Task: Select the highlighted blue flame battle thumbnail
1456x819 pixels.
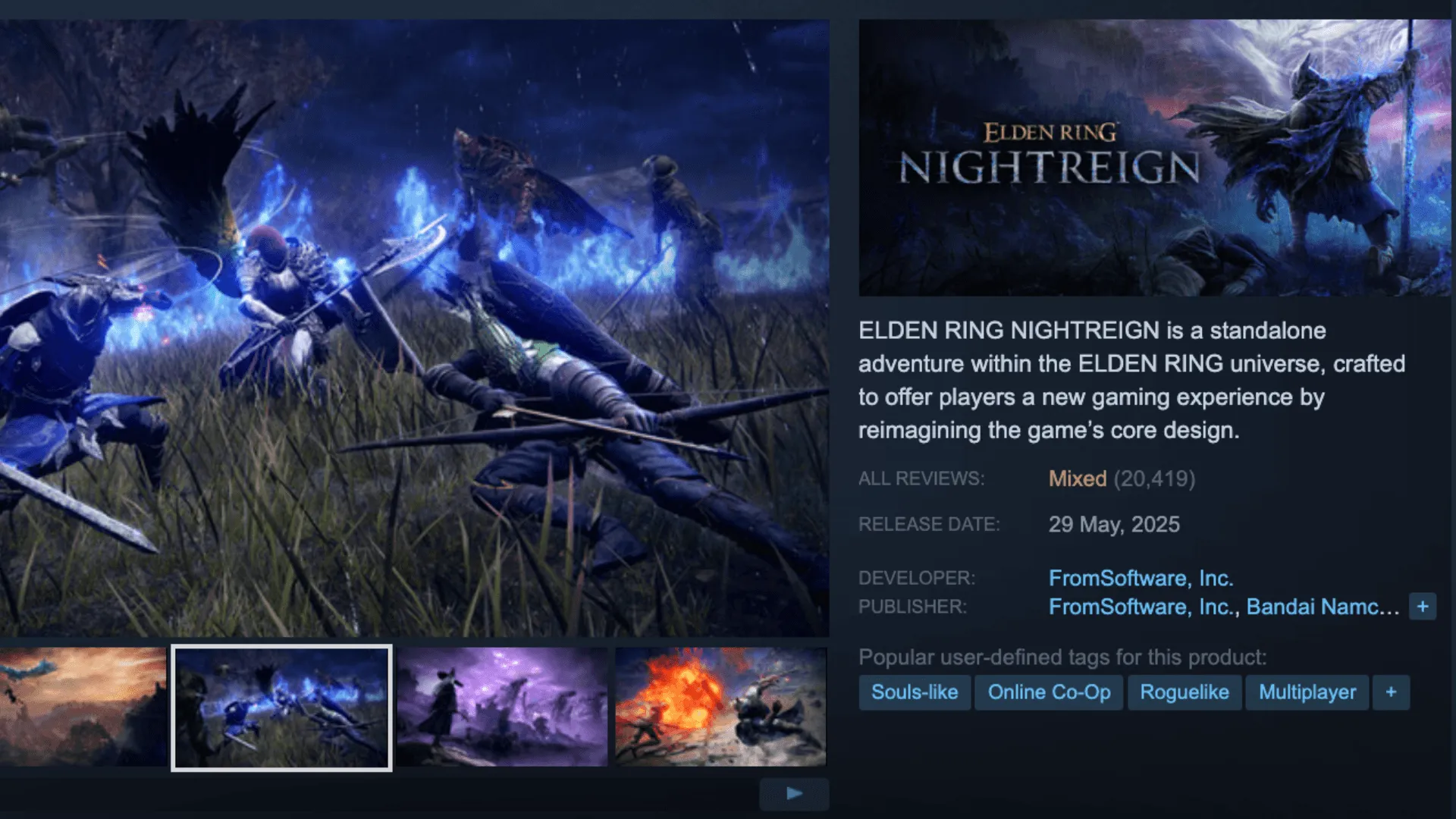Action: (281, 708)
